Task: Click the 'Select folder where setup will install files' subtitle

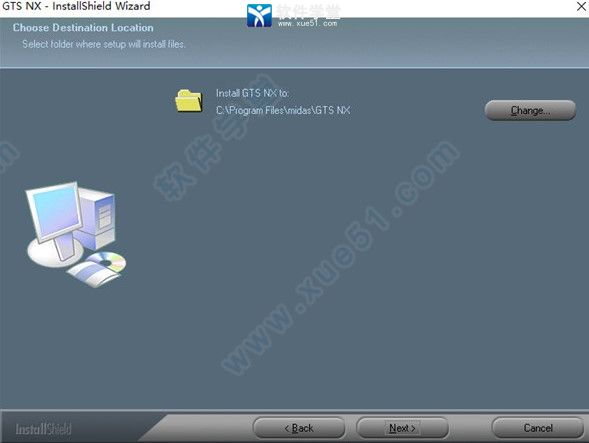Action: 104,44
